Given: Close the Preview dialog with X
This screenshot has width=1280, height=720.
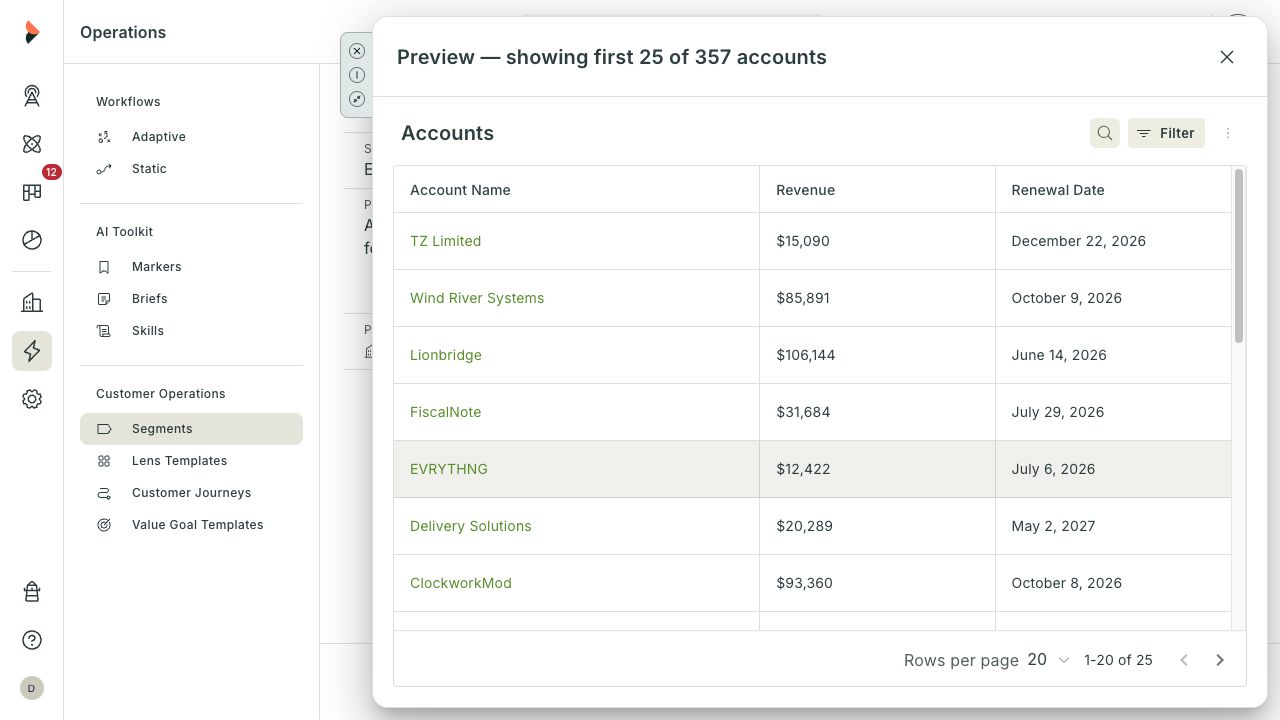Looking at the screenshot, I should click(x=1227, y=57).
